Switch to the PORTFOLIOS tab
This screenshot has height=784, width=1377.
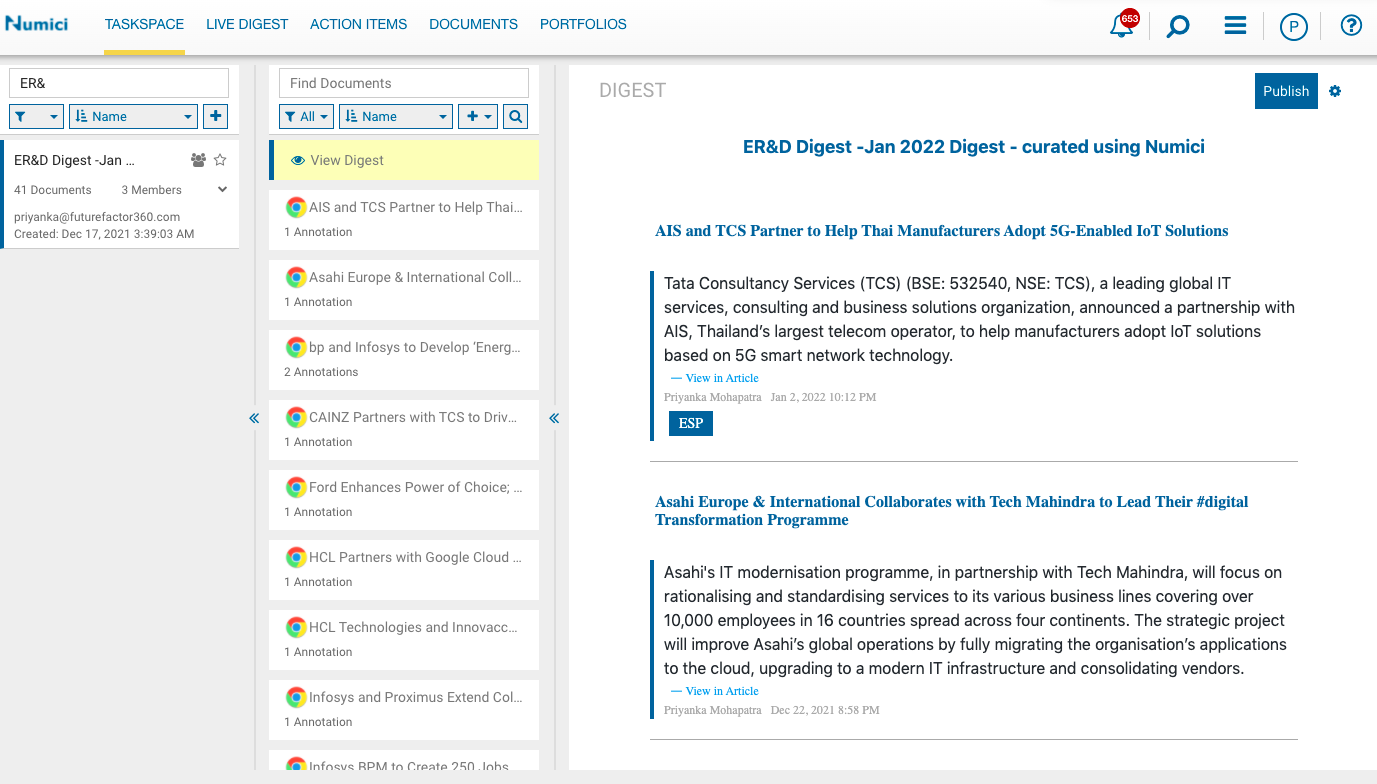click(583, 24)
